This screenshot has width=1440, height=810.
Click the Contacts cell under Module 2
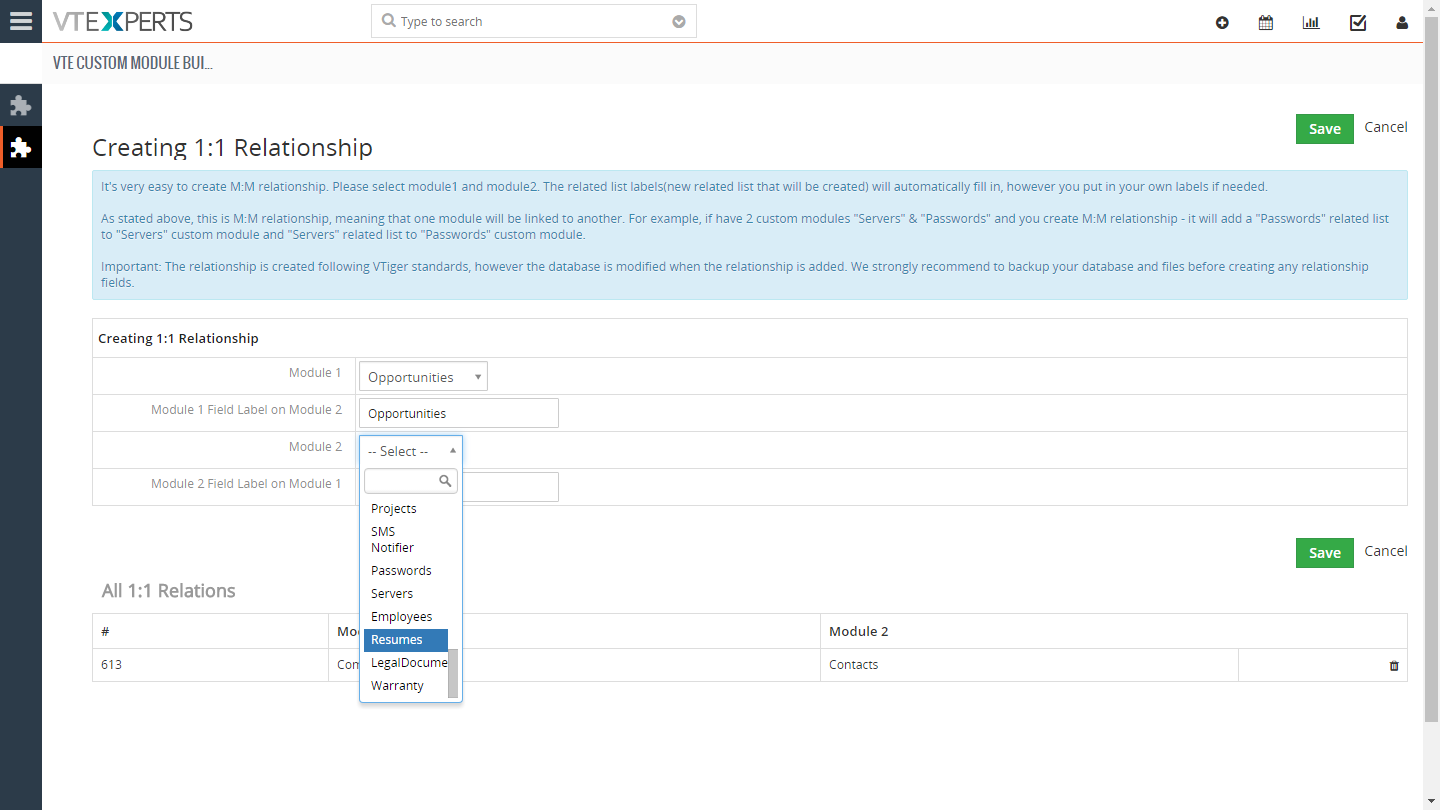1029,665
